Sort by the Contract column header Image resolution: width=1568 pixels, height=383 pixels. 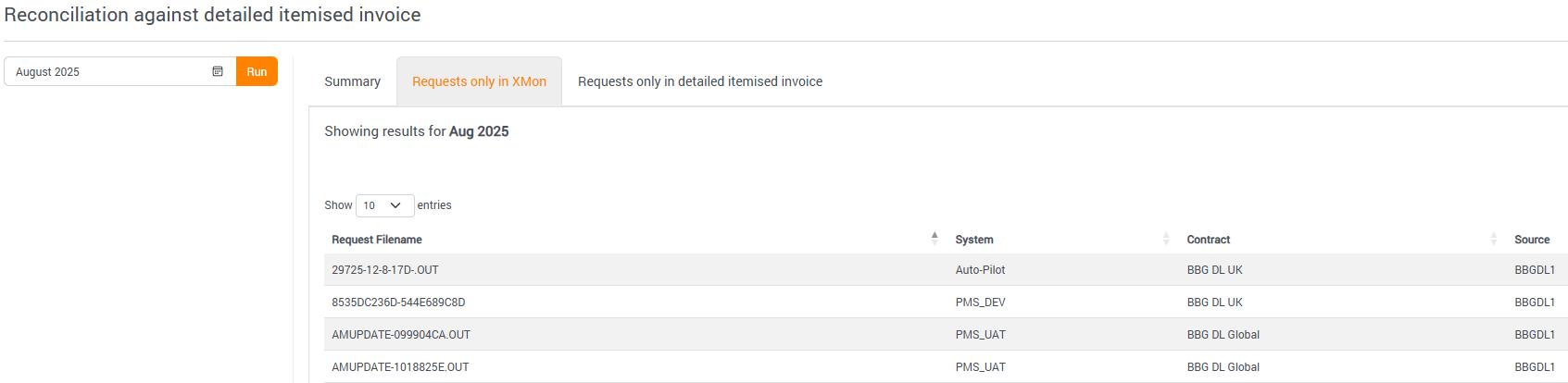coord(1209,240)
